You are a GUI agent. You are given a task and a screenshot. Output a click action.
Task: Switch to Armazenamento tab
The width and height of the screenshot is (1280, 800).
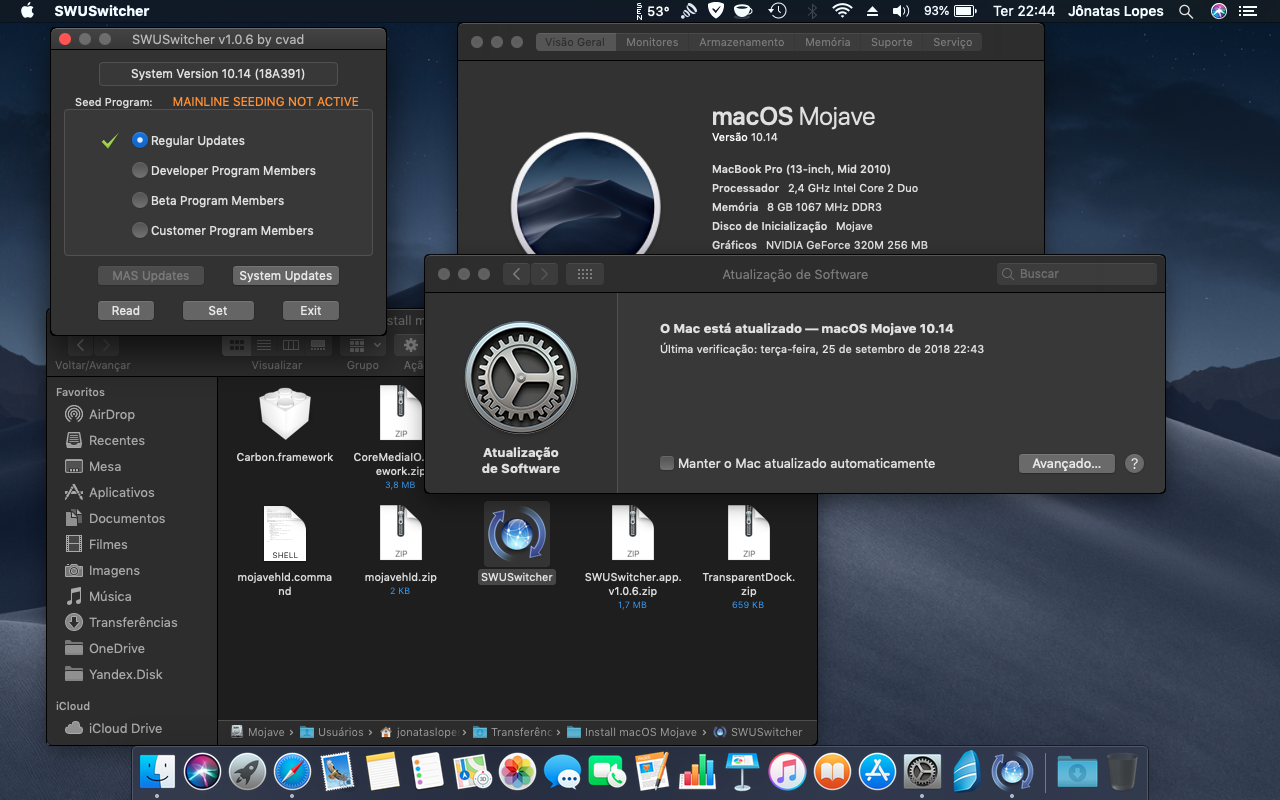tap(741, 42)
